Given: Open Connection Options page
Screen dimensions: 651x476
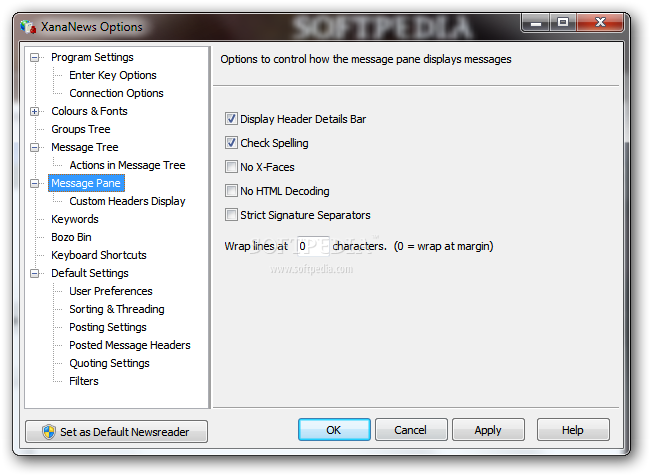Looking at the screenshot, I should click(116, 93).
